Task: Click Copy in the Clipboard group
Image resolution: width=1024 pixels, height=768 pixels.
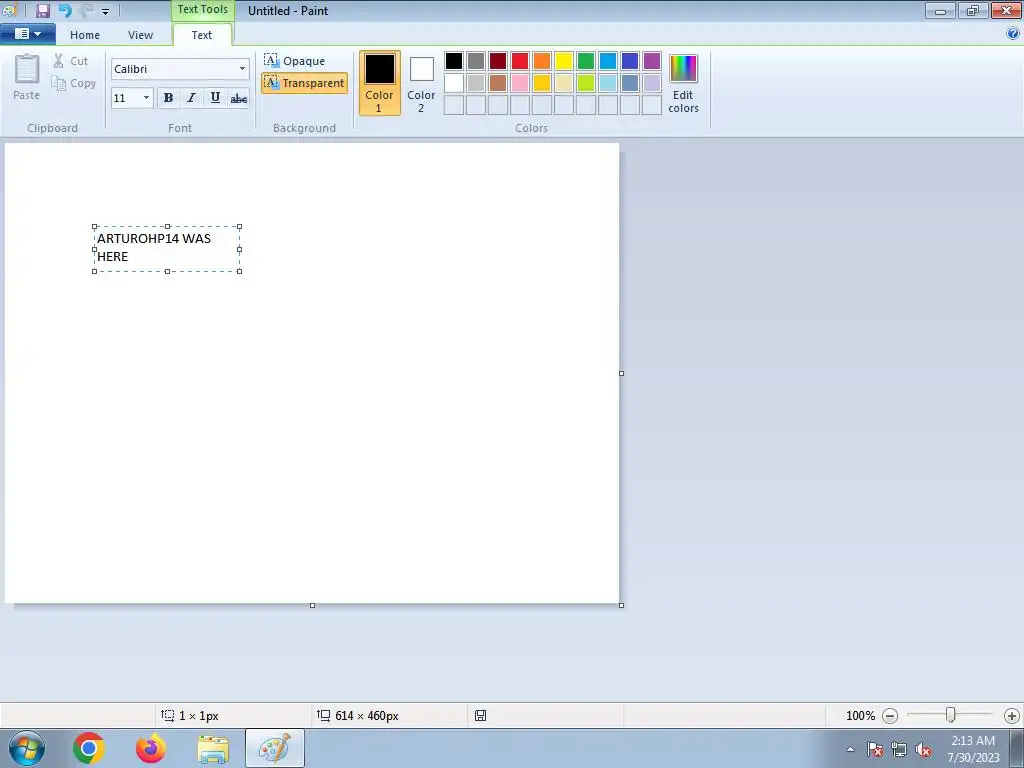Action: (x=74, y=83)
